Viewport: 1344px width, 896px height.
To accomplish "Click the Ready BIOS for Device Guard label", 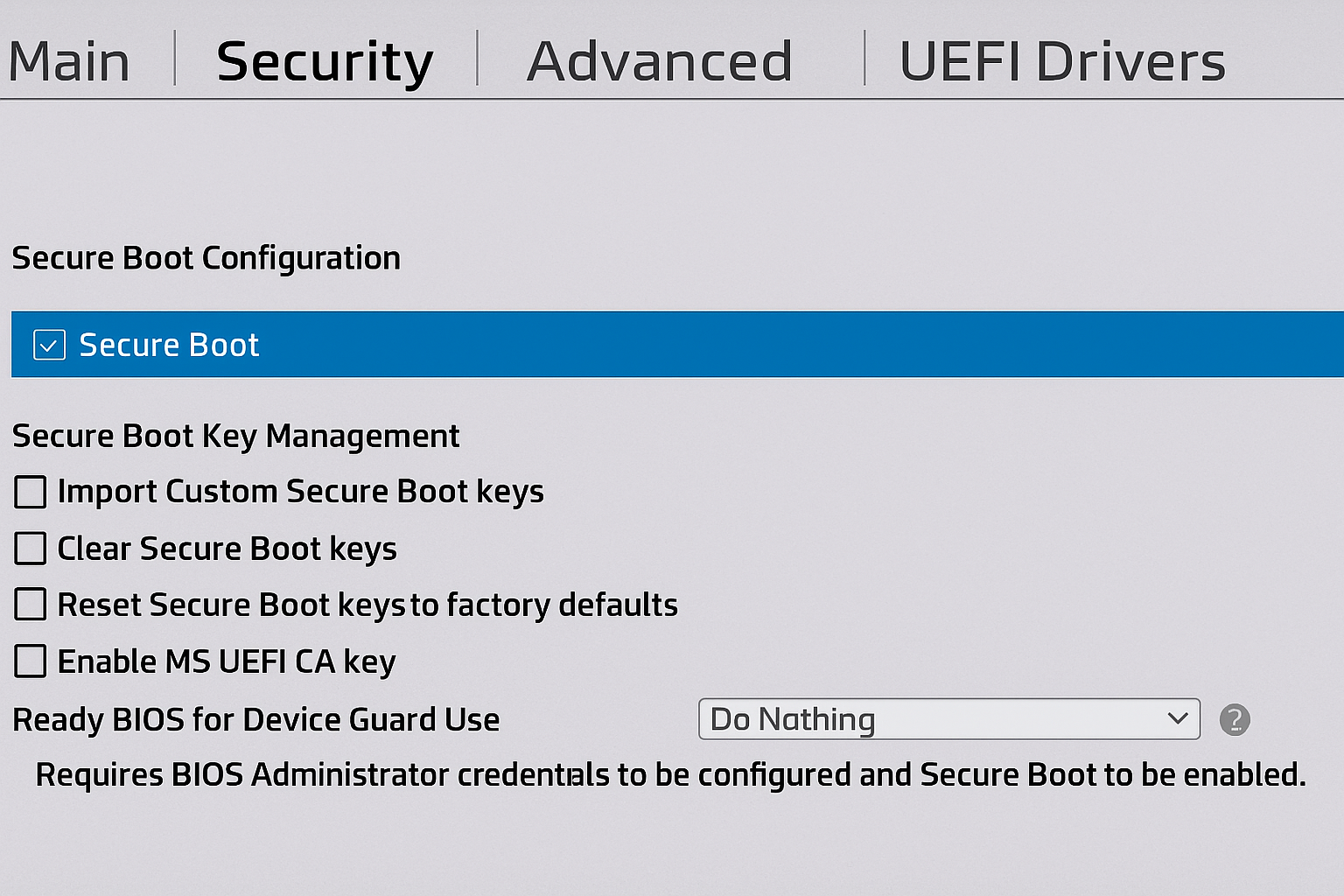I will tap(255, 719).
